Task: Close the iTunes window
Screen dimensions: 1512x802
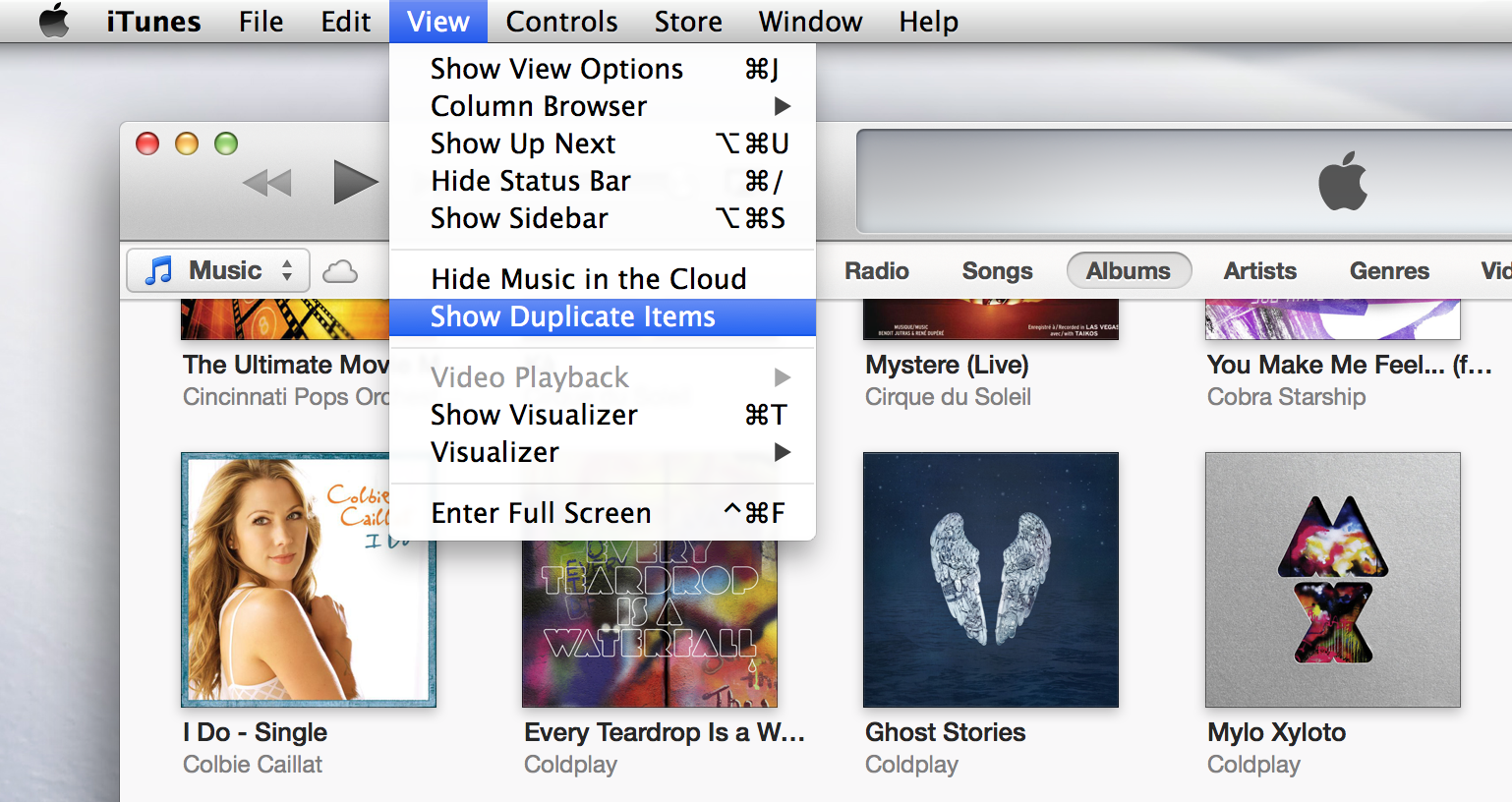Action: click(147, 143)
